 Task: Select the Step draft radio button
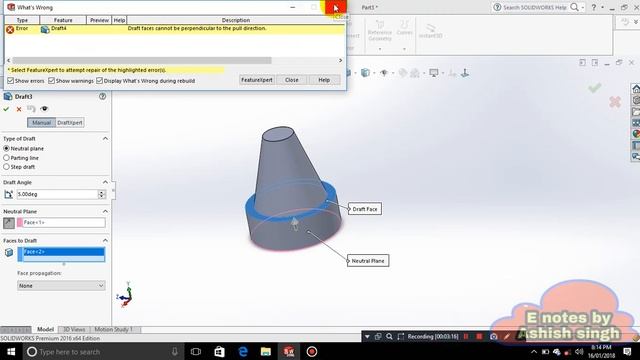[6, 167]
